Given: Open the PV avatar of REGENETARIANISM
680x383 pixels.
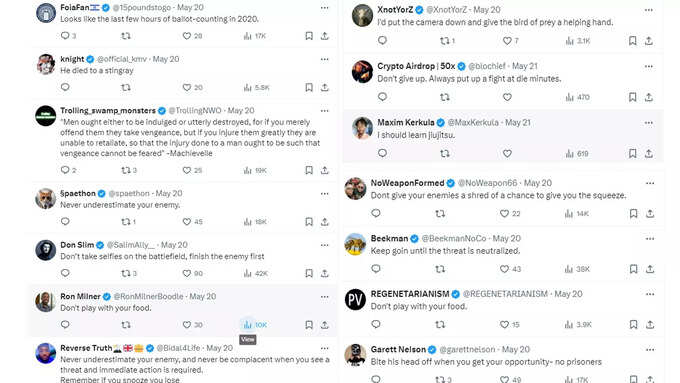Looking at the screenshot, I should [355, 299].
